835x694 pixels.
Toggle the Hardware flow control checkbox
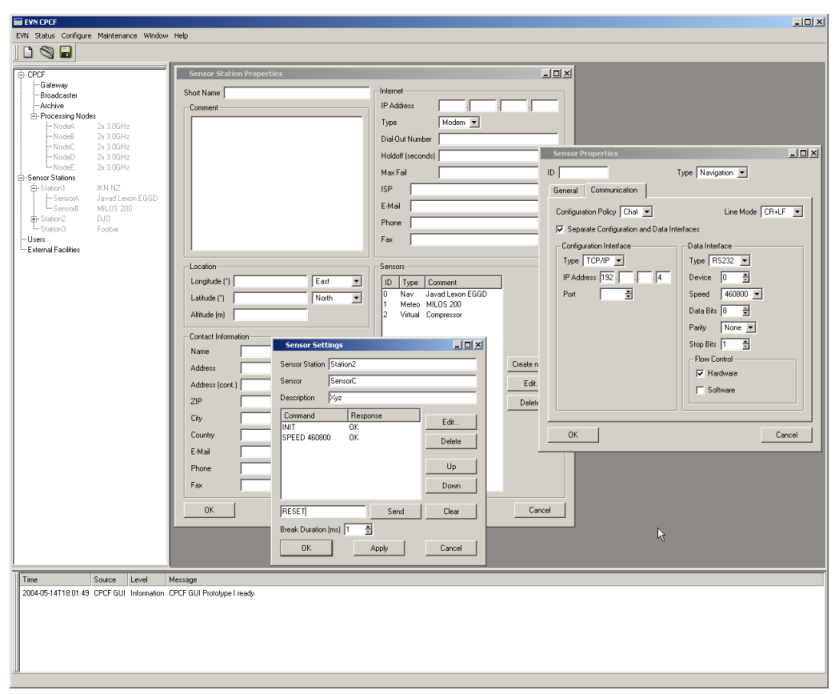pyautogui.click(x=700, y=373)
